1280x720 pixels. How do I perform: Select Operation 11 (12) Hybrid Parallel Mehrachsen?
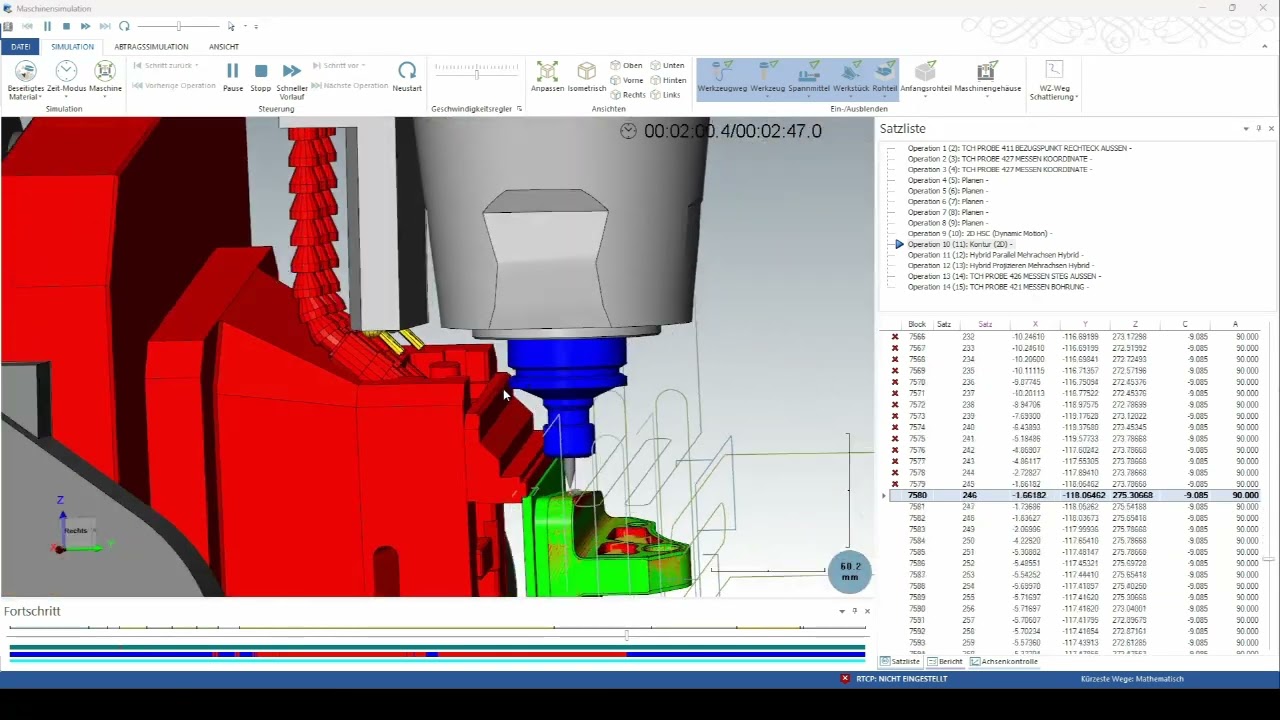(994, 255)
